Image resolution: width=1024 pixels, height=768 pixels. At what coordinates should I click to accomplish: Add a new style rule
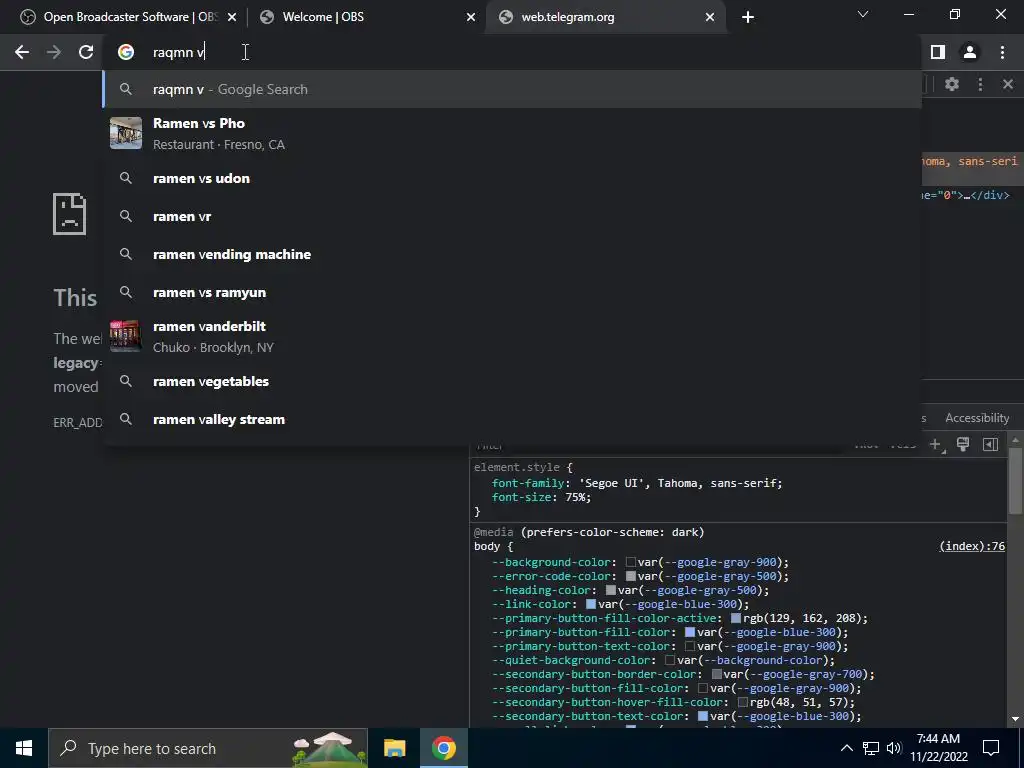tap(936, 445)
